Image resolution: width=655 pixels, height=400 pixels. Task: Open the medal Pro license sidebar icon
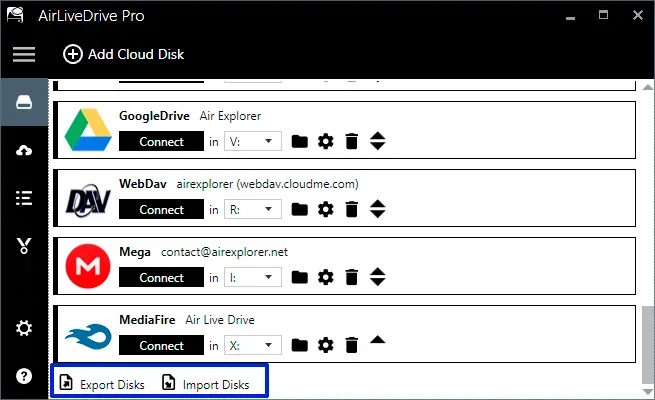click(x=24, y=246)
